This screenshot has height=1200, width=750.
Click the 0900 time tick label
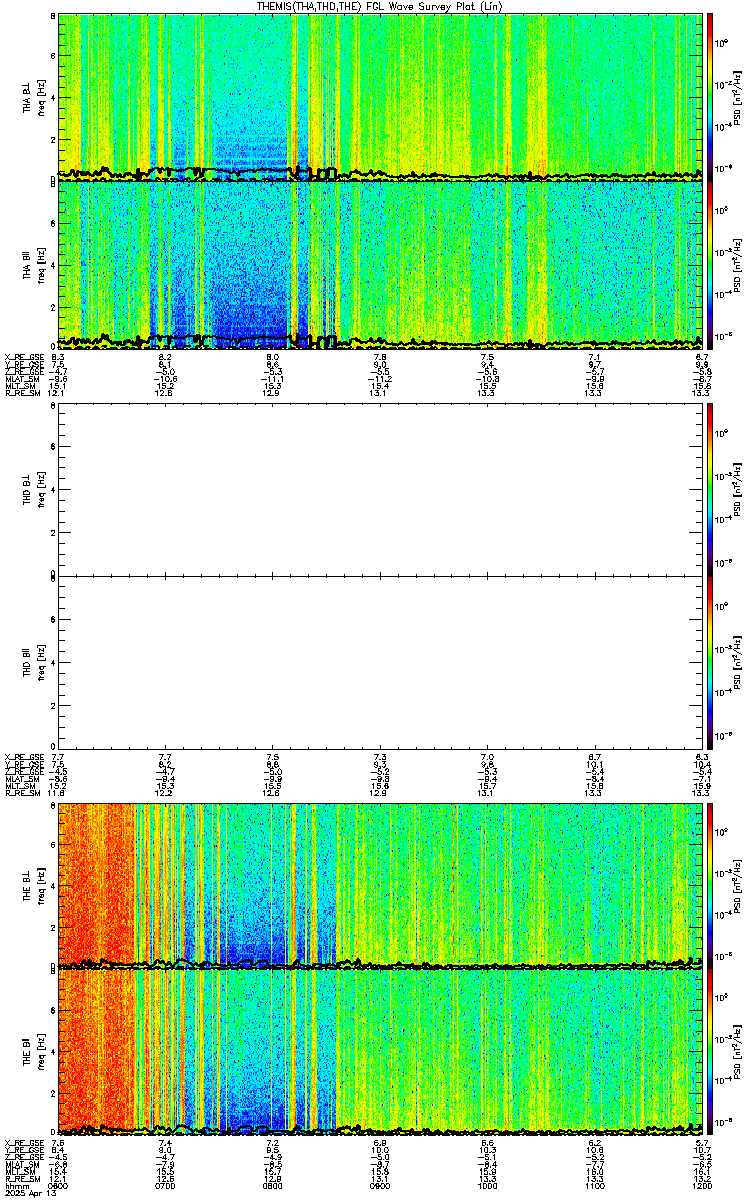point(380,1186)
